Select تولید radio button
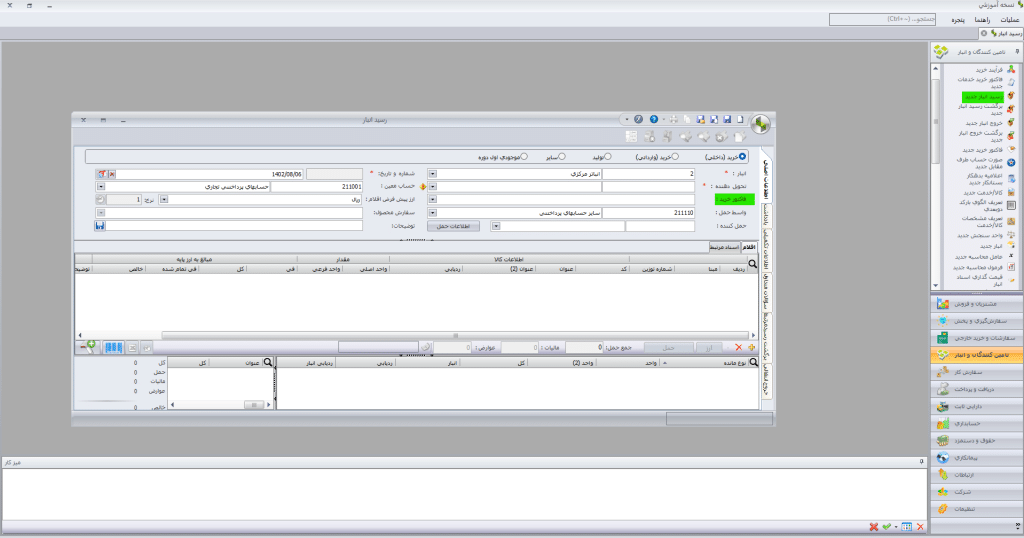Image resolution: width=1024 pixels, height=538 pixels. tap(607, 157)
